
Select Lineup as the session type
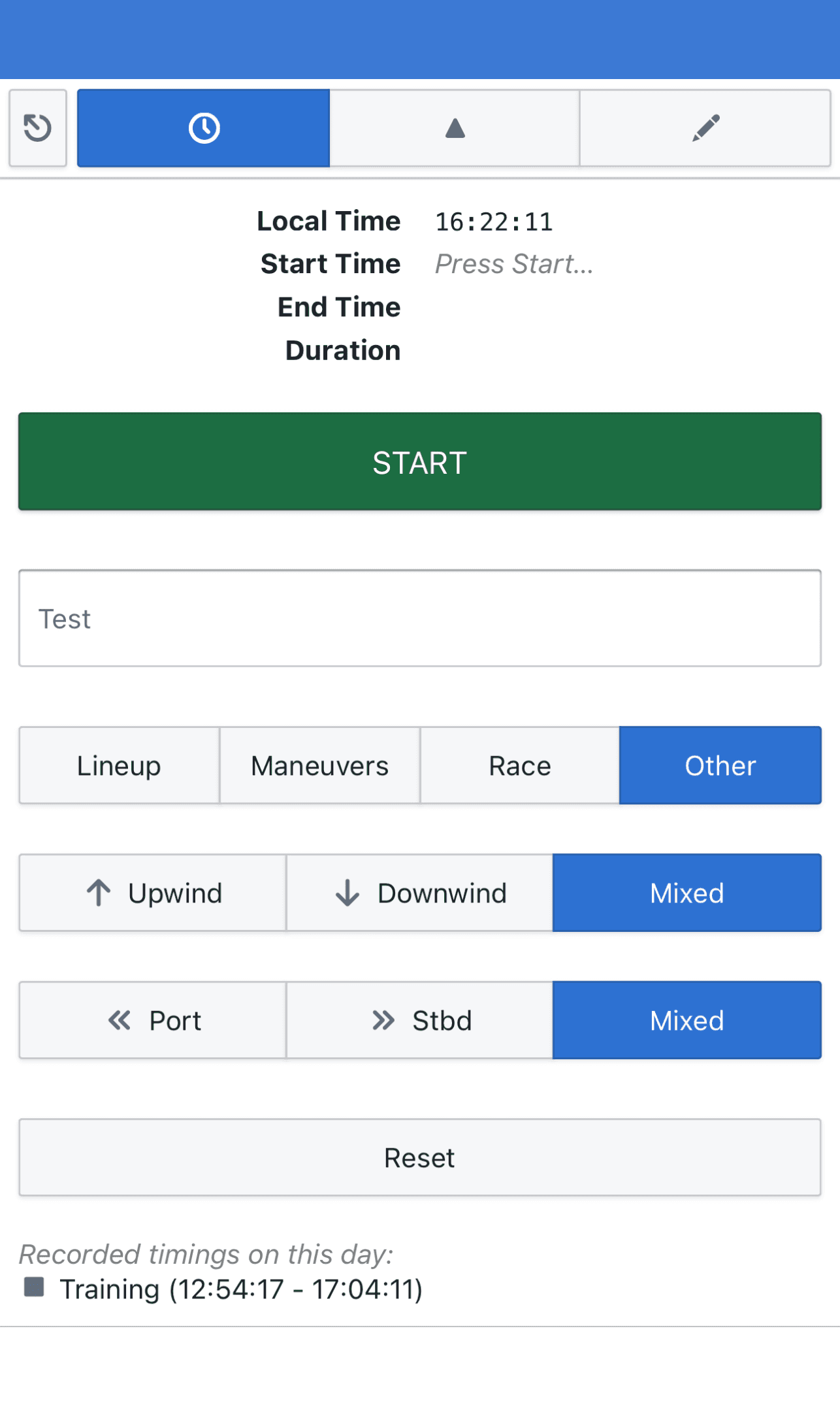pyautogui.click(x=119, y=765)
